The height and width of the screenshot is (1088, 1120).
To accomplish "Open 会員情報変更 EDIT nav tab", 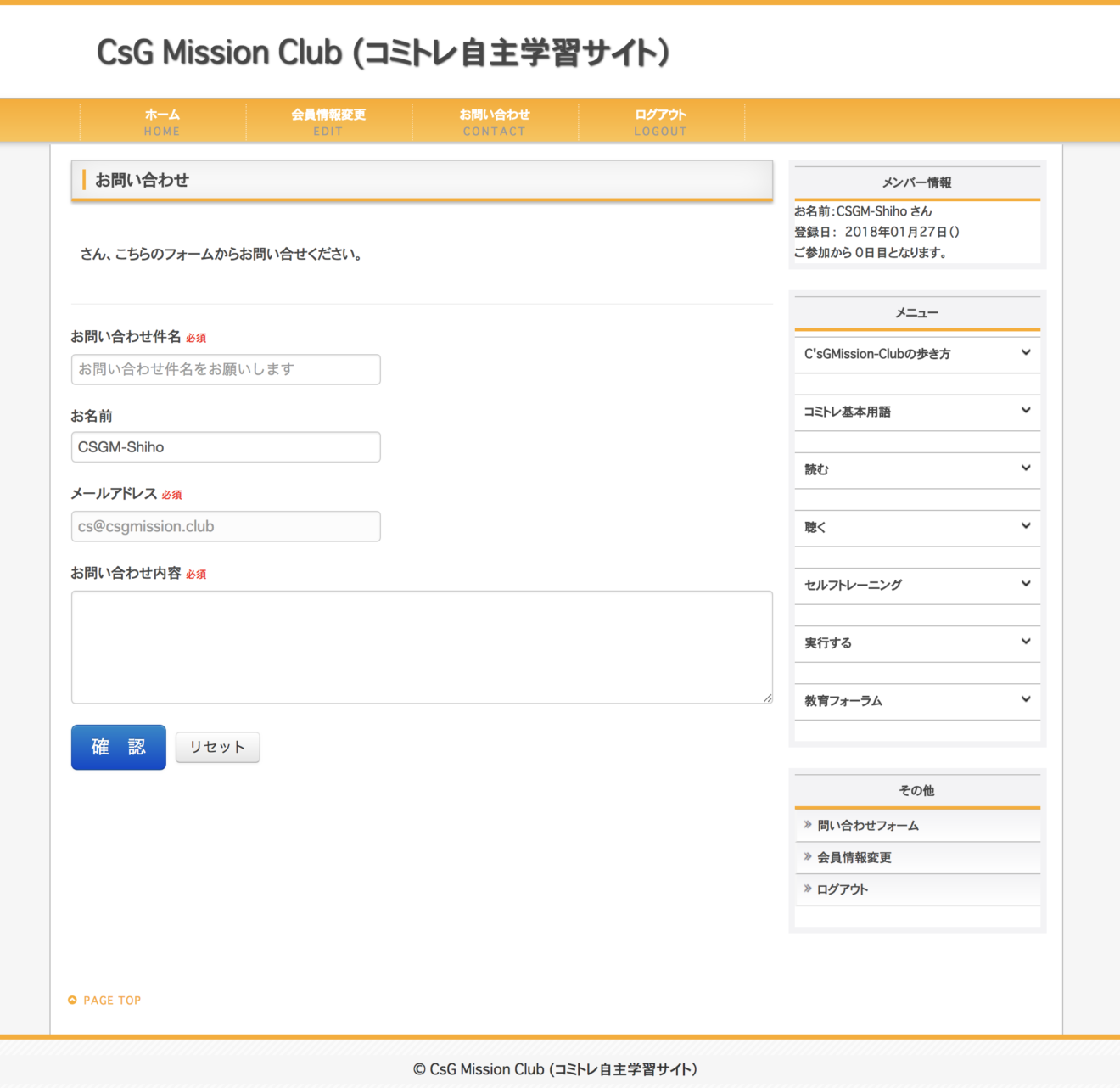I will 329,121.
